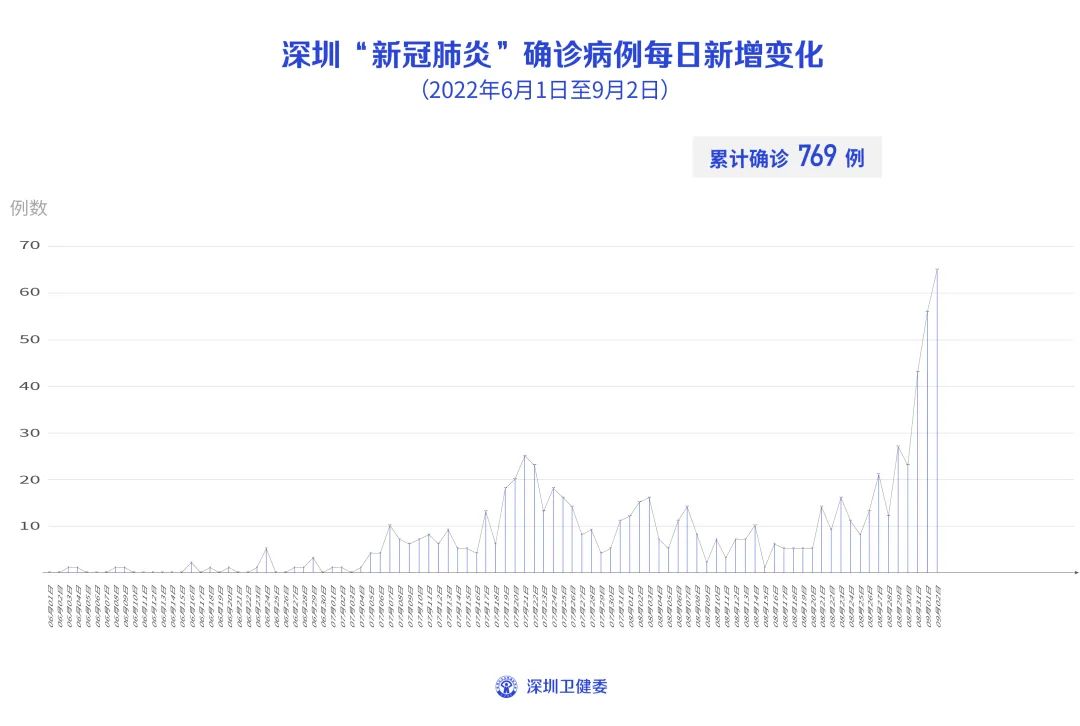Viewport: 1080px width, 726px height.
Task: Click the 累计确诊 769 例 summary box
Action: pos(786,158)
